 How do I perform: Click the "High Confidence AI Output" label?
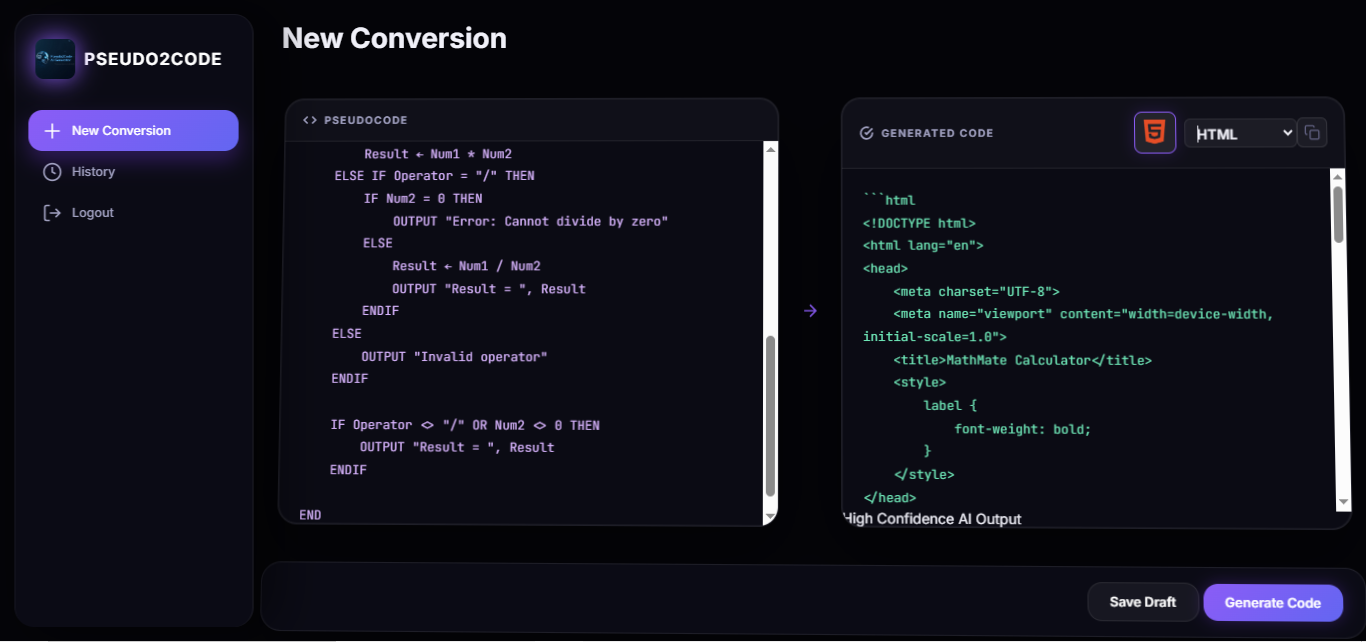click(x=933, y=519)
